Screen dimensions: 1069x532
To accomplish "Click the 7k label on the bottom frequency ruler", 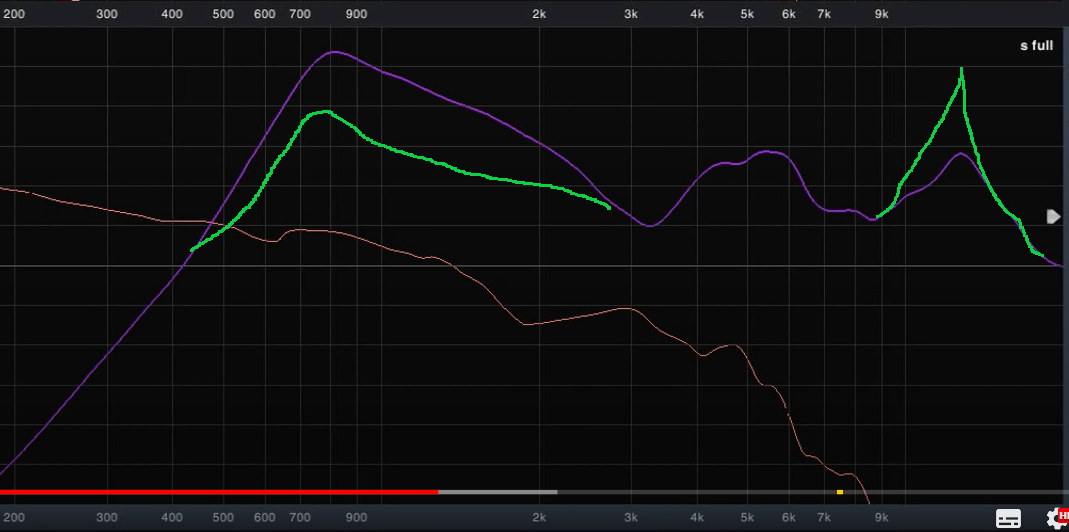I will click(x=824, y=518).
